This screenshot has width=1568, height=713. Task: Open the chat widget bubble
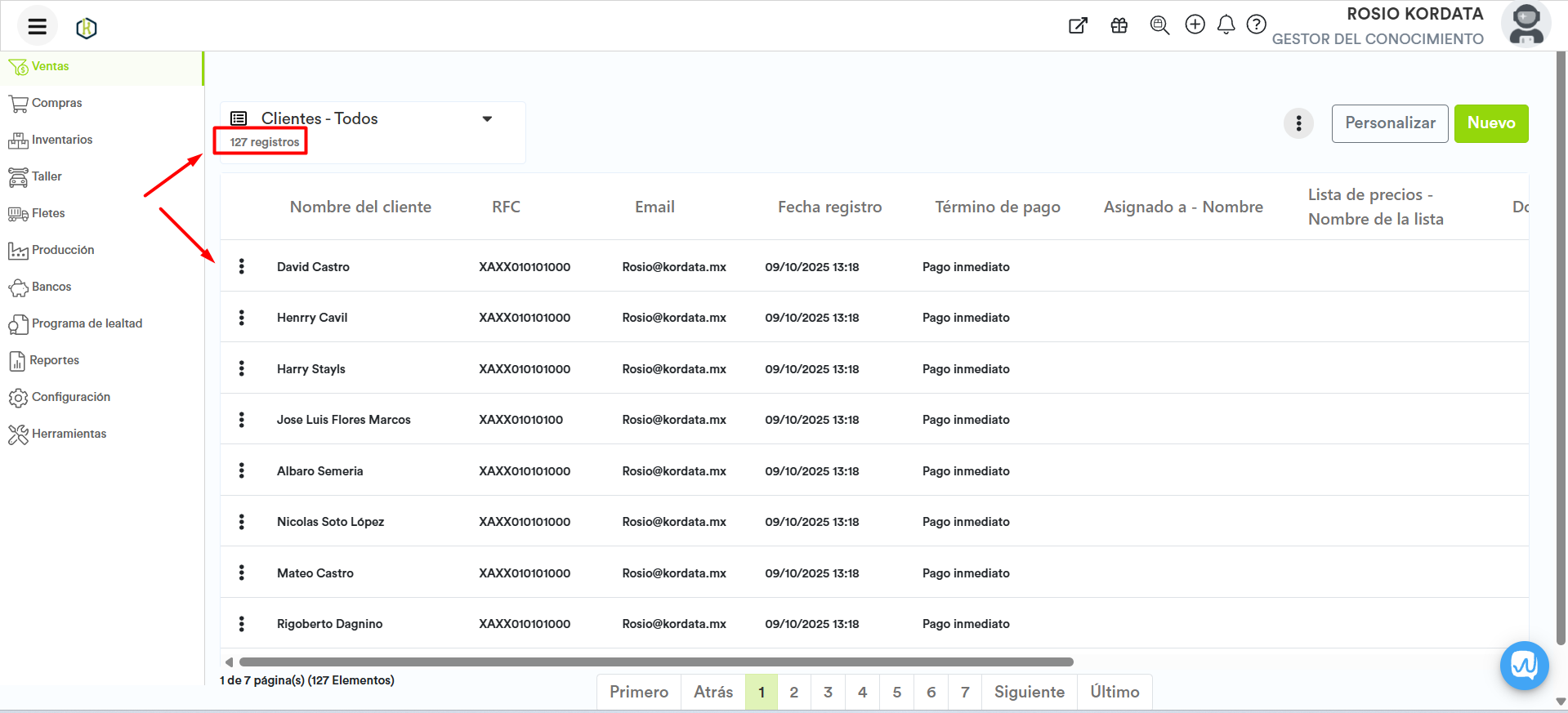(1524, 666)
